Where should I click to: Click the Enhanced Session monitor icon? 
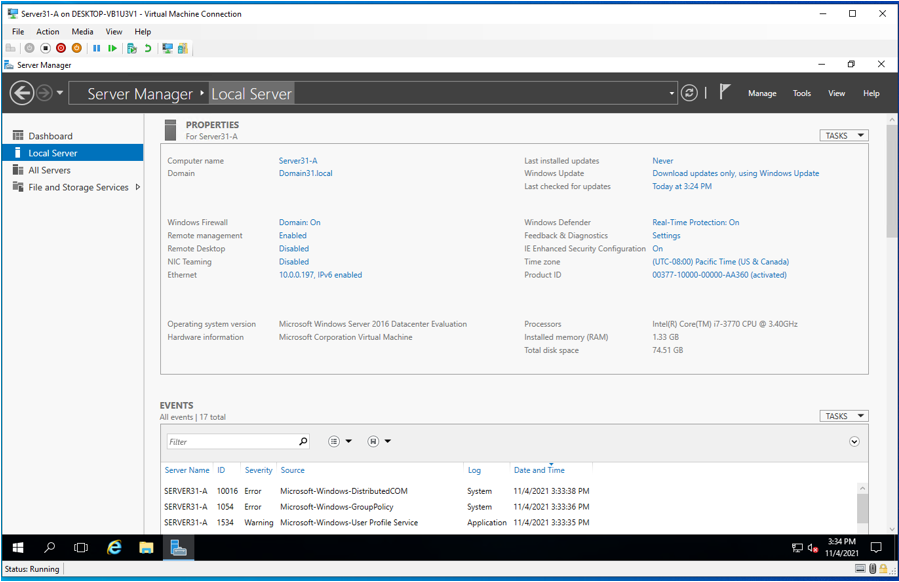(x=167, y=49)
